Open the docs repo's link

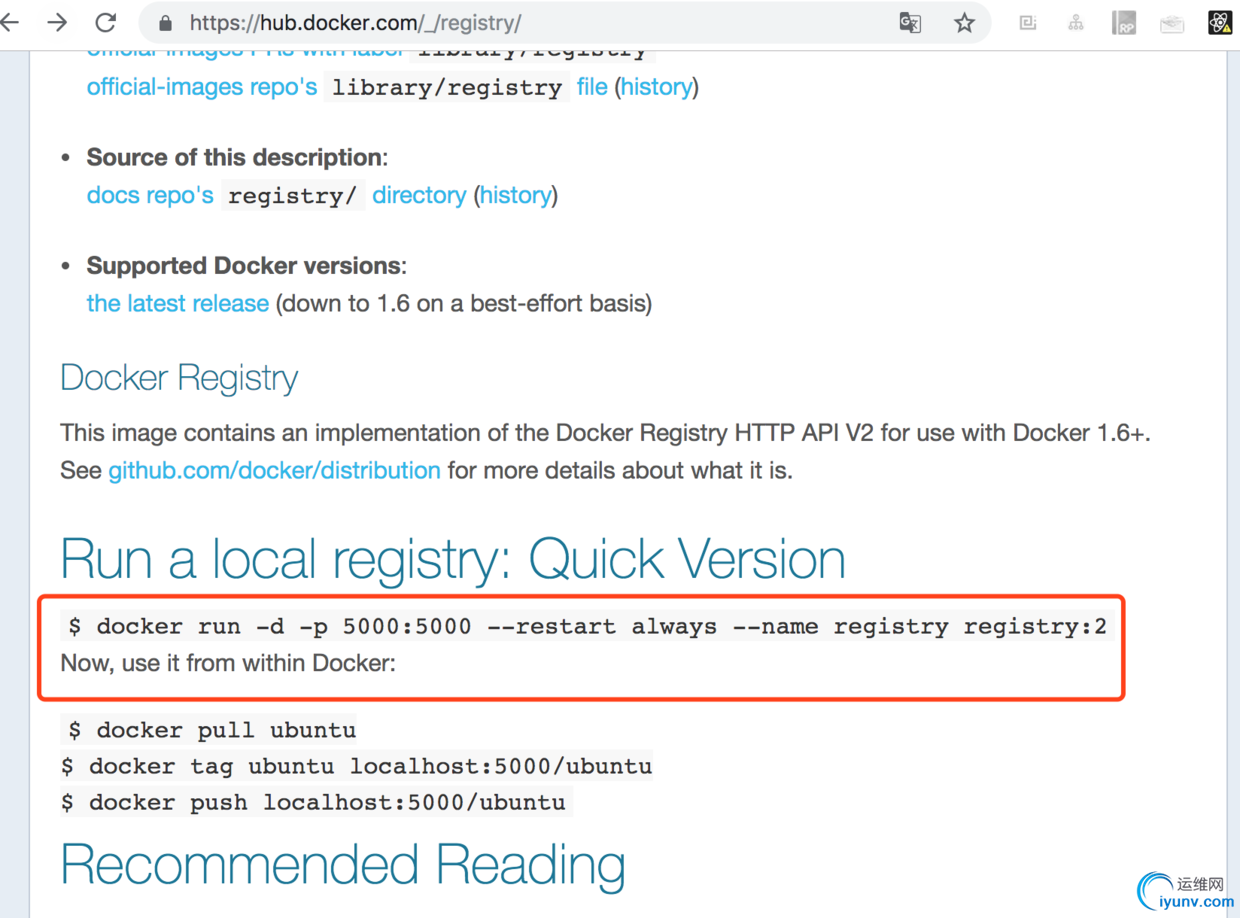point(150,195)
